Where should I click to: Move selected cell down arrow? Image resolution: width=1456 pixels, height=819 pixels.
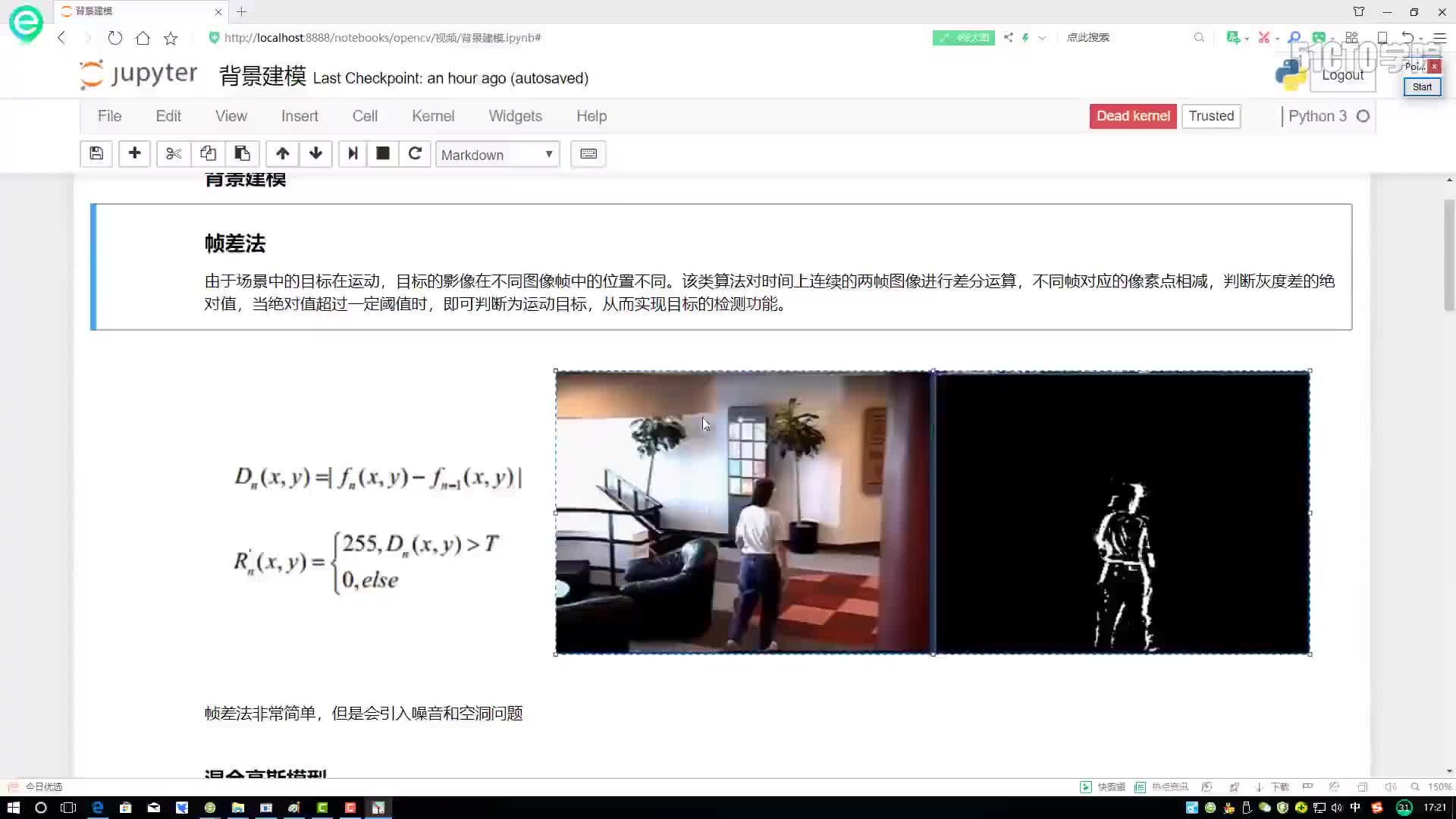click(x=315, y=154)
